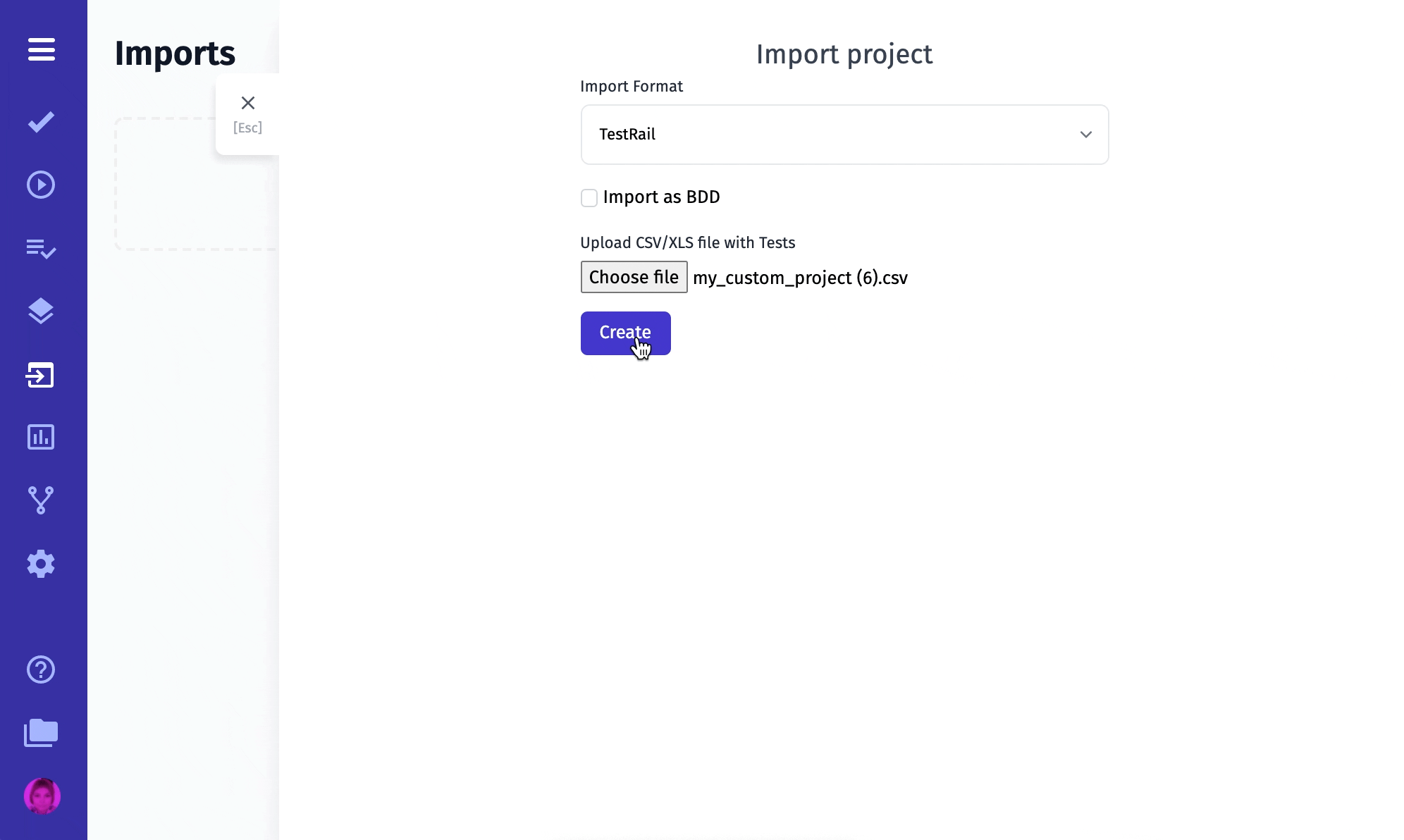Close the Import project panel via X
This screenshot has width=1404, height=840.
(x=248, y=104)
